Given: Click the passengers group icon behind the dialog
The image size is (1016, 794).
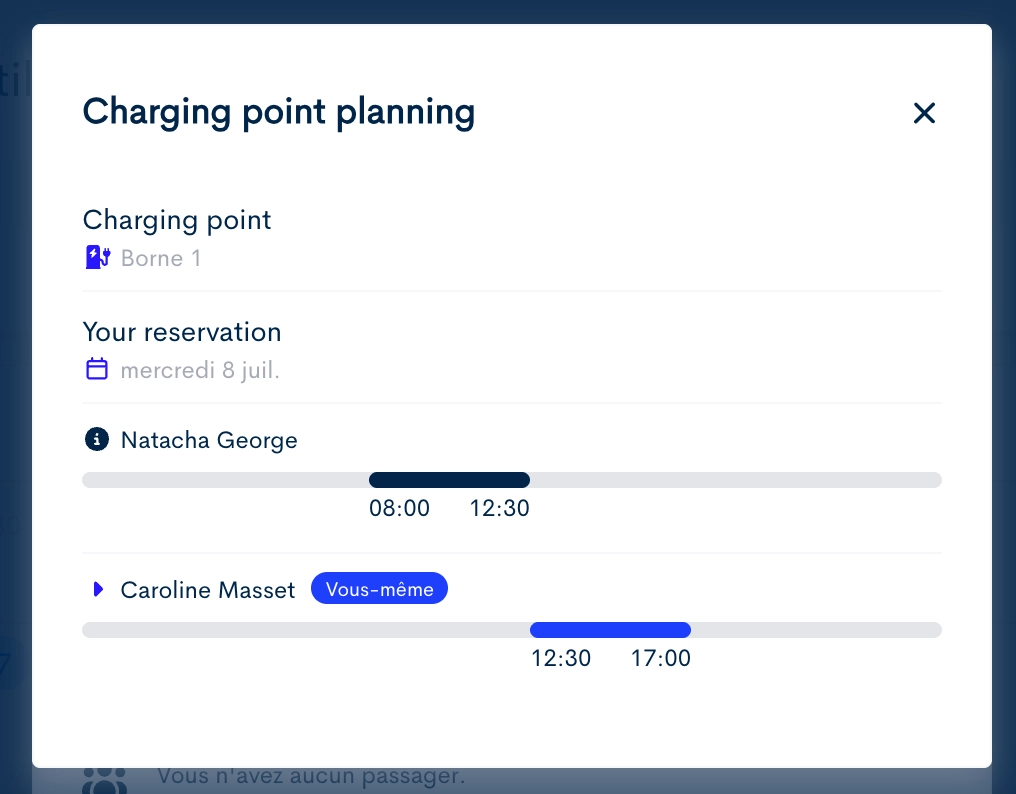Looking at the screenshot, I should point(105,780).
